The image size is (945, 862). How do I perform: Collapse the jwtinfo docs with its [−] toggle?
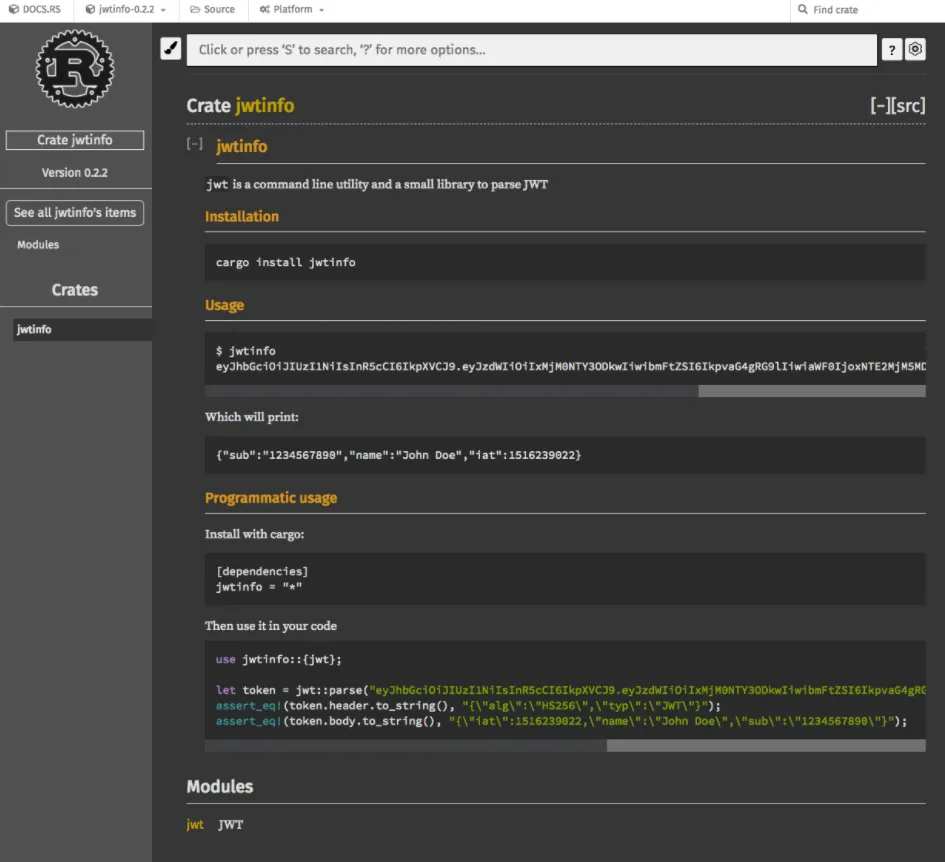click(193, 146)
